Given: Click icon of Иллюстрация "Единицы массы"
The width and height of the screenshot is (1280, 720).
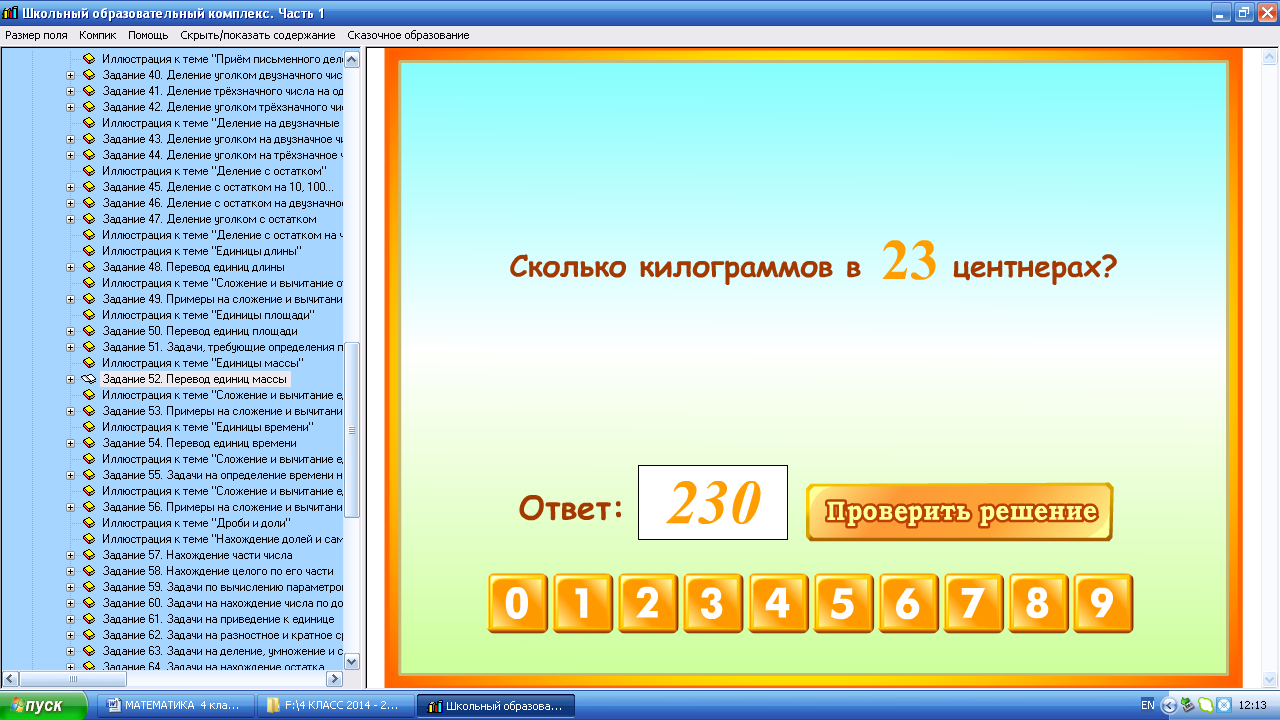Looking at the screenshot, I should click(x=88, y=363).
